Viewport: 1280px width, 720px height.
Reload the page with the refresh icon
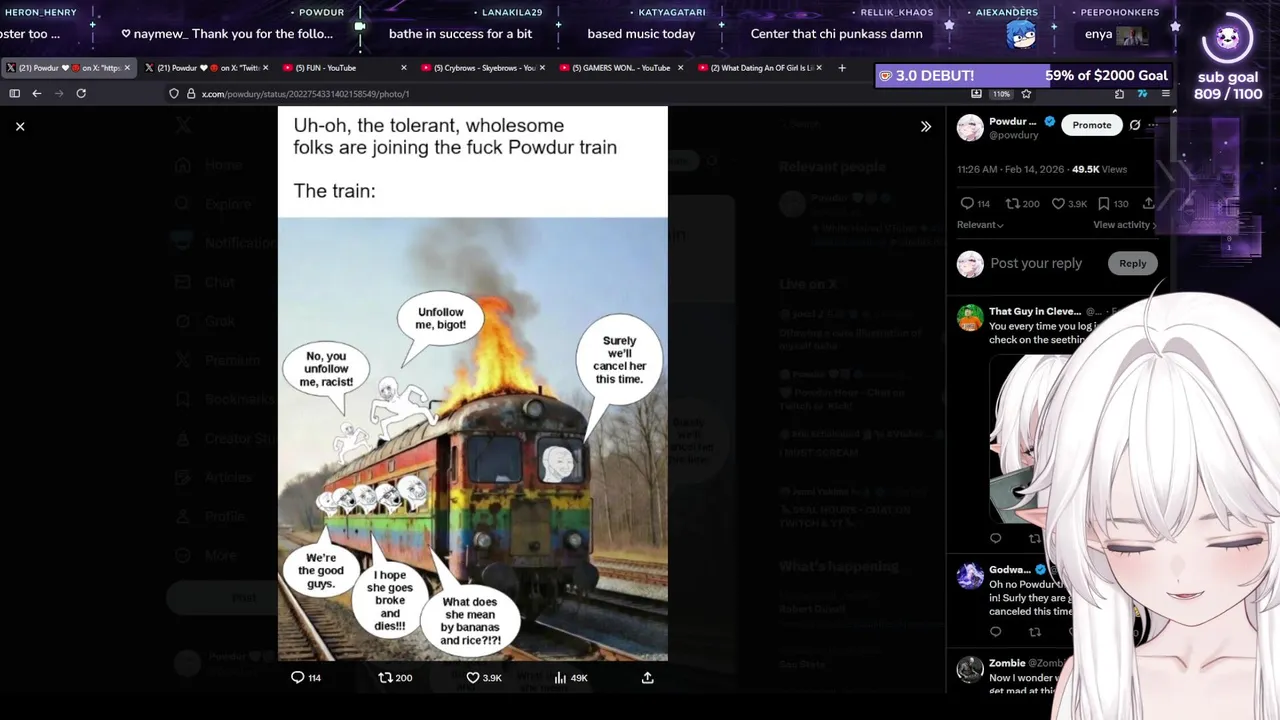(81, 94)
